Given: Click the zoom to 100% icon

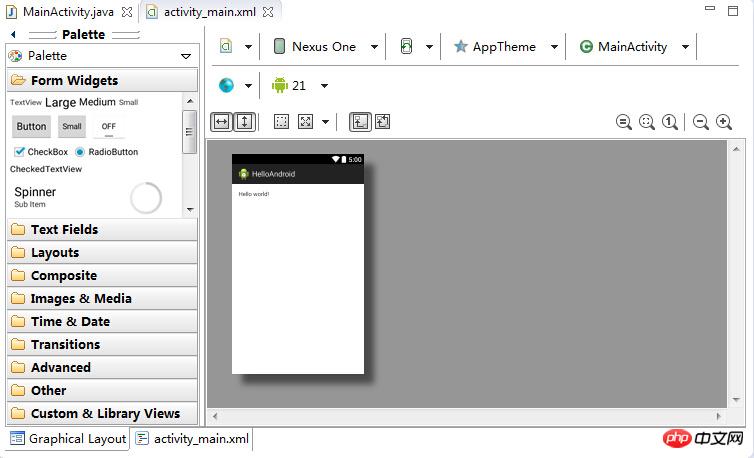Looking at the screenshot, I should pos(669,122).
